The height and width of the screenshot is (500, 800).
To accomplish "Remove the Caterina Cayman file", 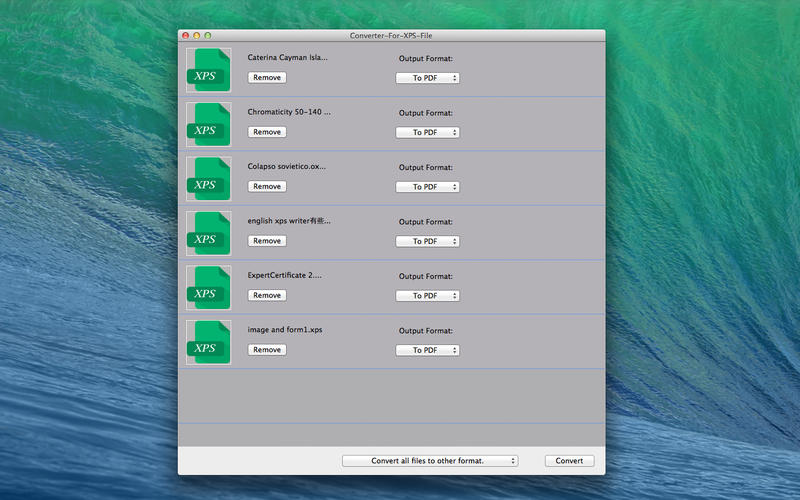I will [267, 78].
